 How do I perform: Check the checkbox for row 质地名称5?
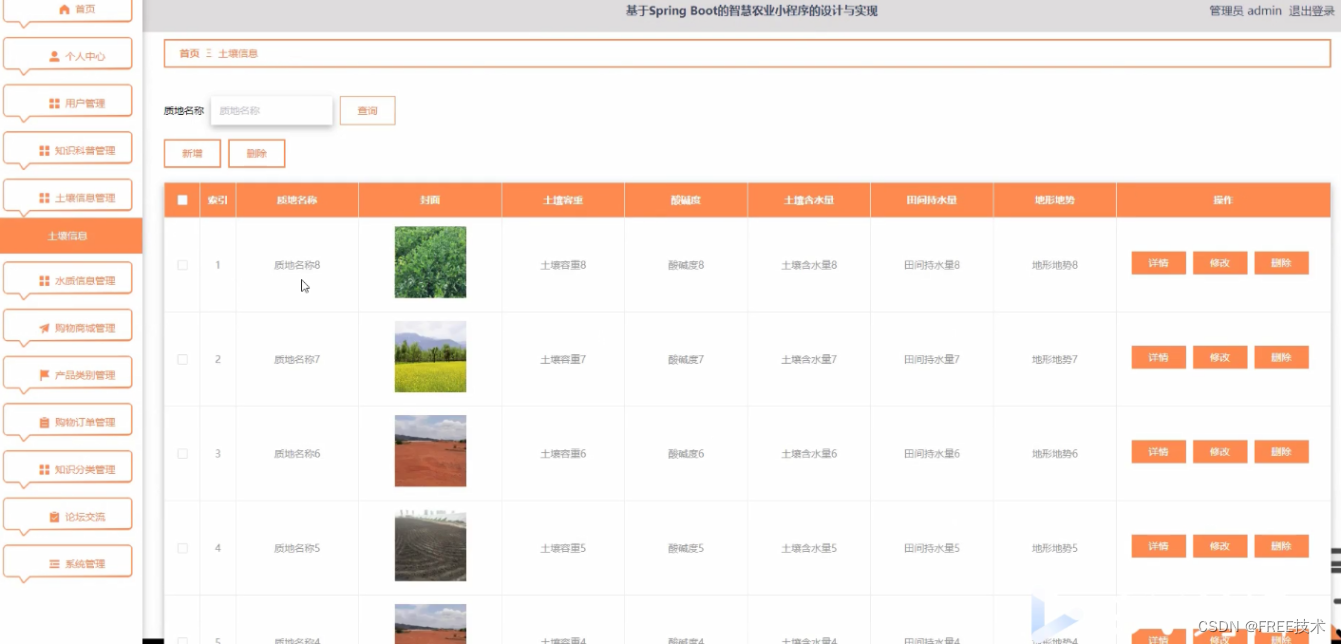(182, 548)
